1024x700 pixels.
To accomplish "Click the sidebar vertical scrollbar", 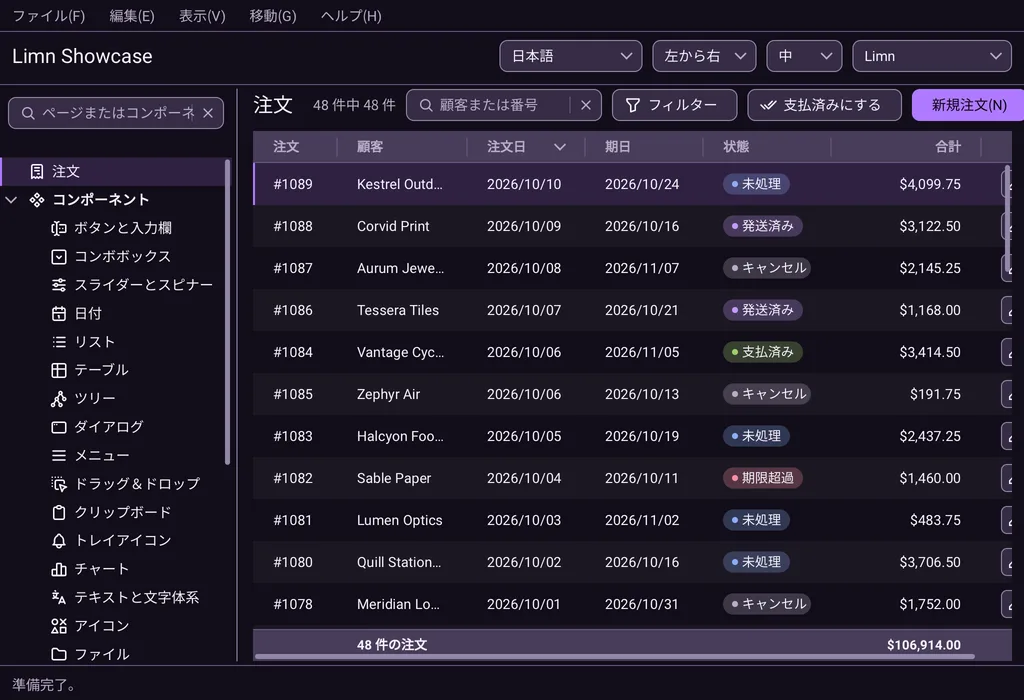I will 227,312.
